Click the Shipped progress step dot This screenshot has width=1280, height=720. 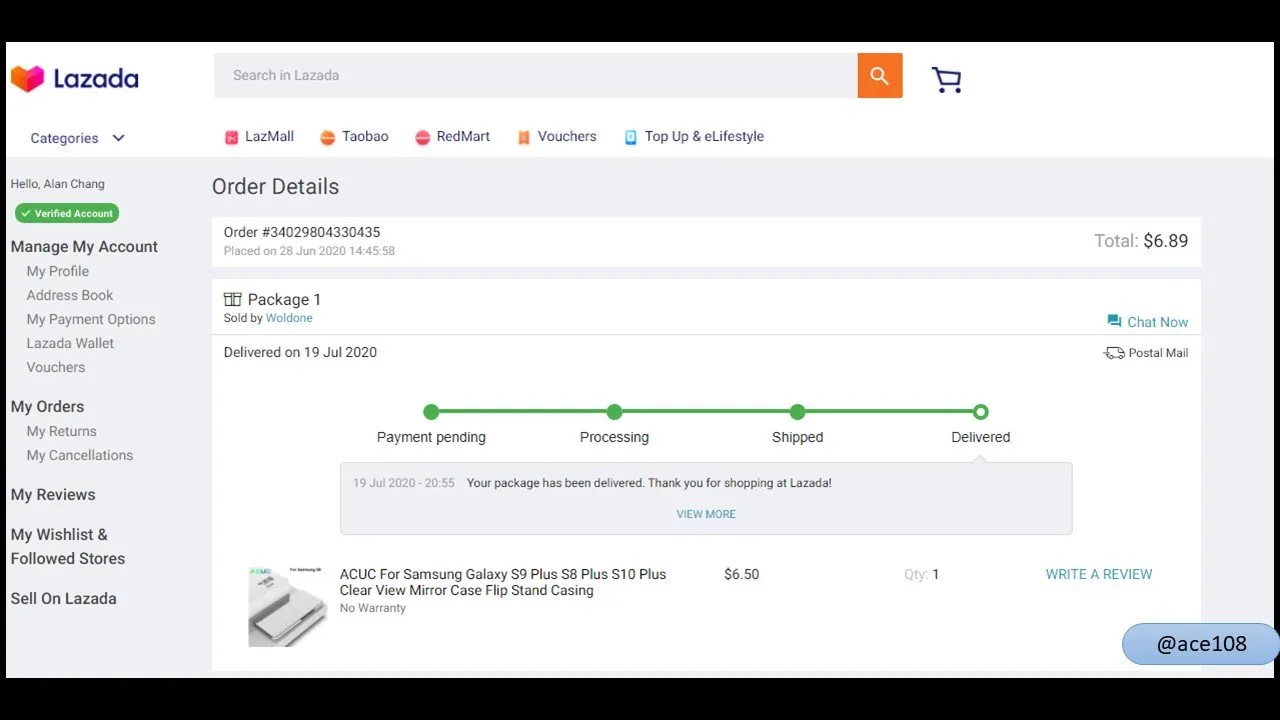click(797, 412)
